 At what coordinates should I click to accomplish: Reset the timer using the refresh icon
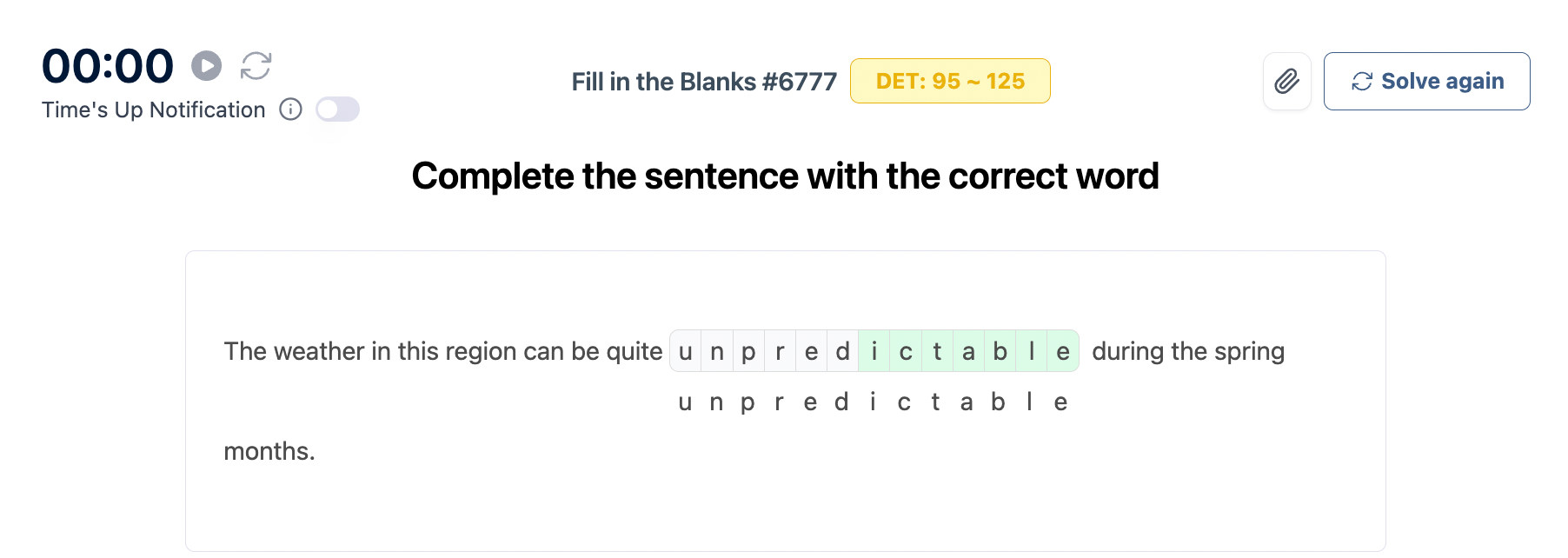(256, 66)
